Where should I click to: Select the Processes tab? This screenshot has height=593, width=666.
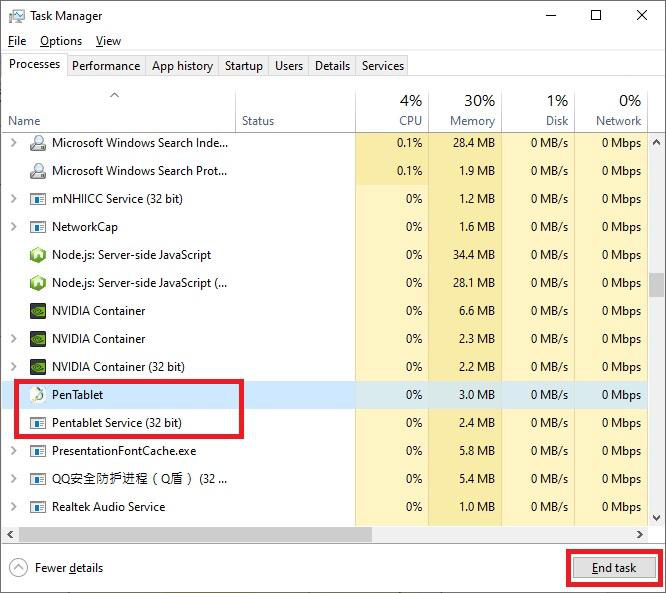pos(34,64)
